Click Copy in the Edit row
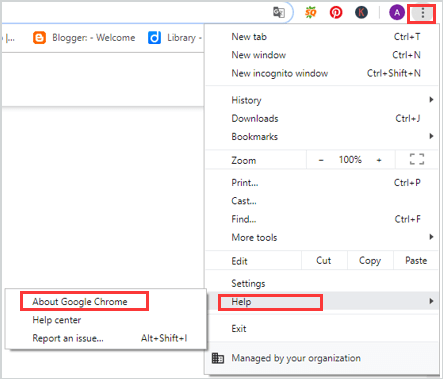This screenshot has height=379, width=443. pyautogui.click(x=370, y=260)
